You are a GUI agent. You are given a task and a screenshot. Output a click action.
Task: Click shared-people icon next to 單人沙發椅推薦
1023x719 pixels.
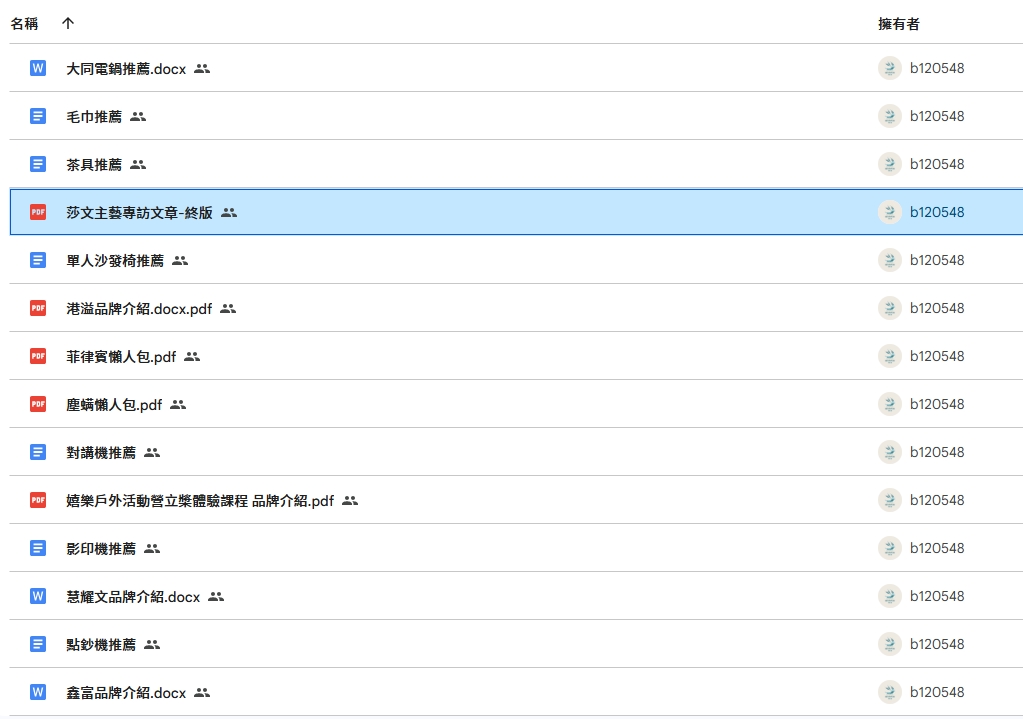(180, 261)
